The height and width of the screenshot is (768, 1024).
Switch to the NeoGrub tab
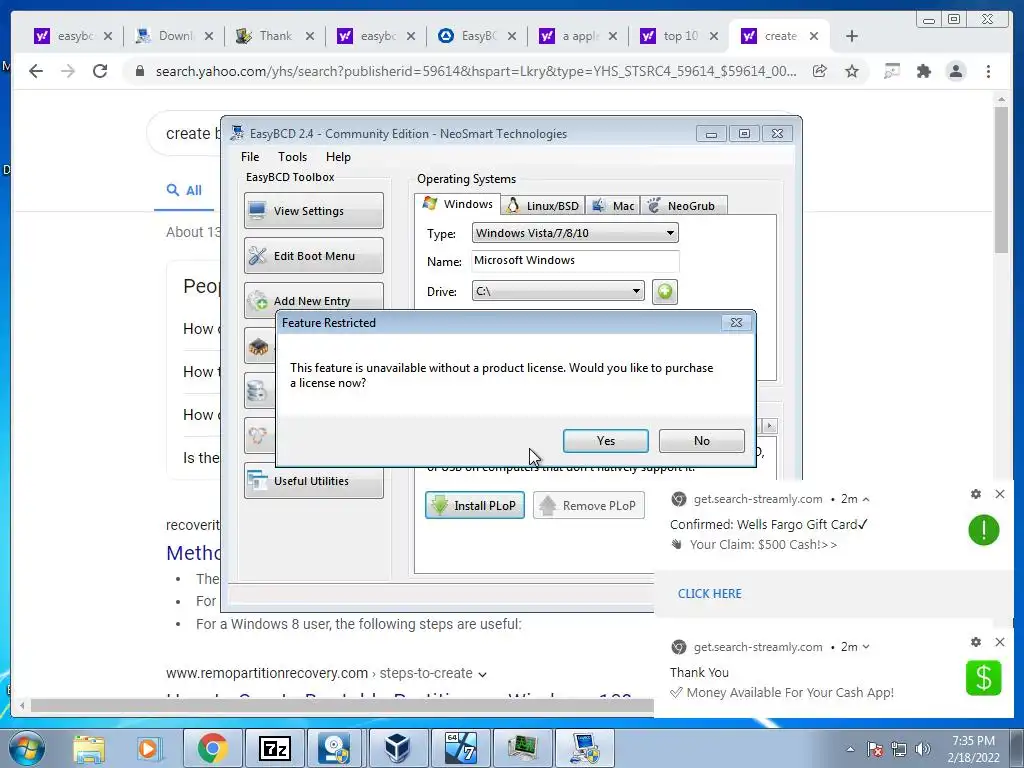click(x=684, y=206)
